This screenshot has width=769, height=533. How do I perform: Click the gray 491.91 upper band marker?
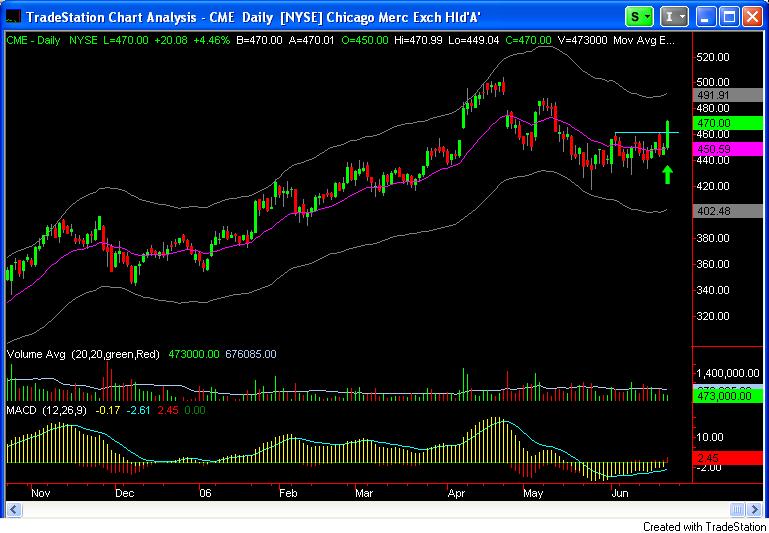727,95
